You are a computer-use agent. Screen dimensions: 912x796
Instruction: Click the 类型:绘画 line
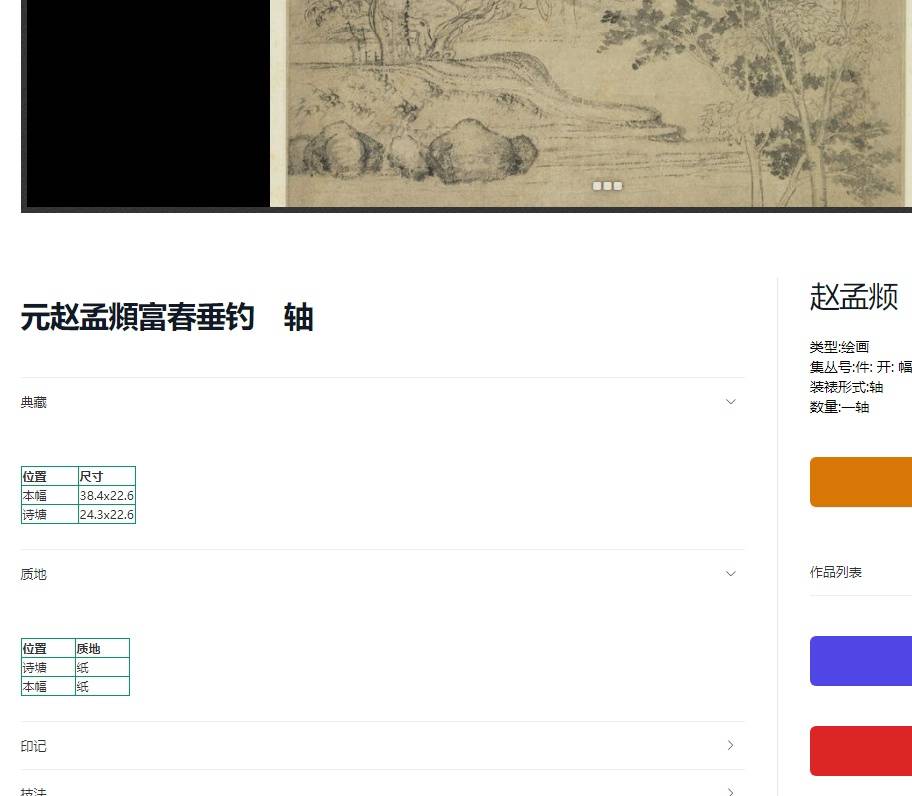(x=839, y=347)
